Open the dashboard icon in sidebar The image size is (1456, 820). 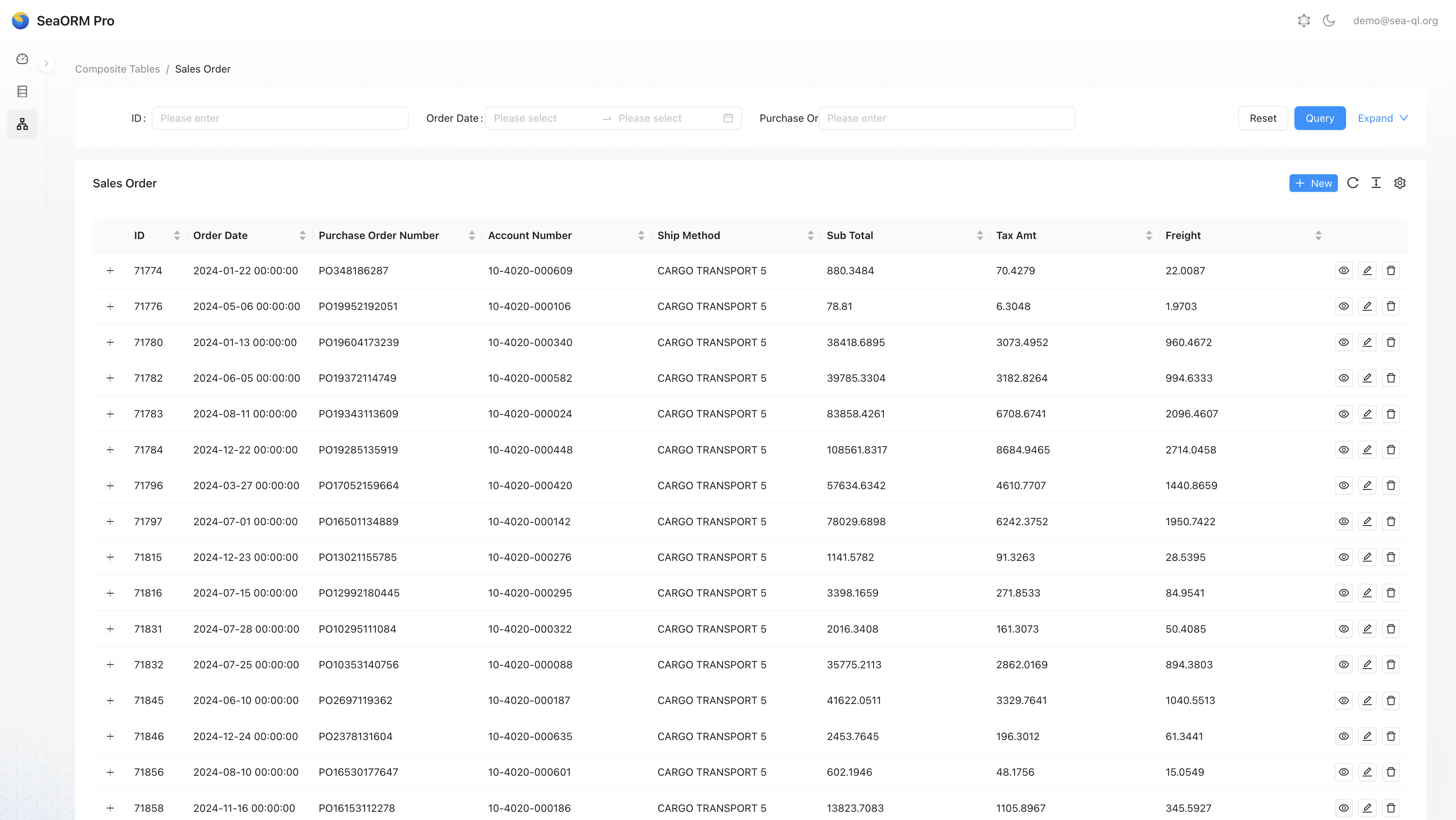click(x=22, y=59)
